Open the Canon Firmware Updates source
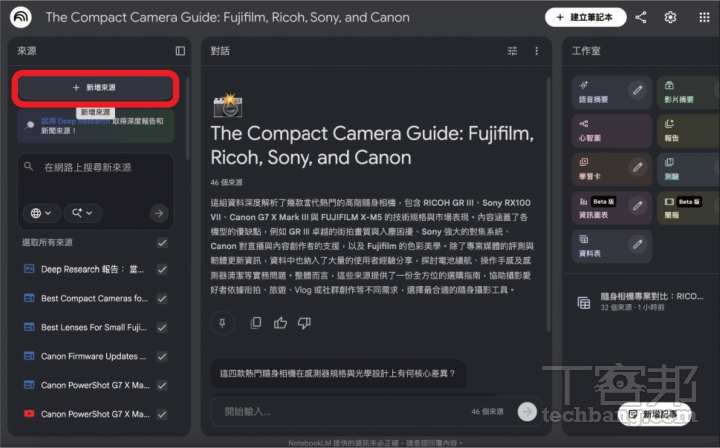 pyautogui.click(x=93, y=356)
